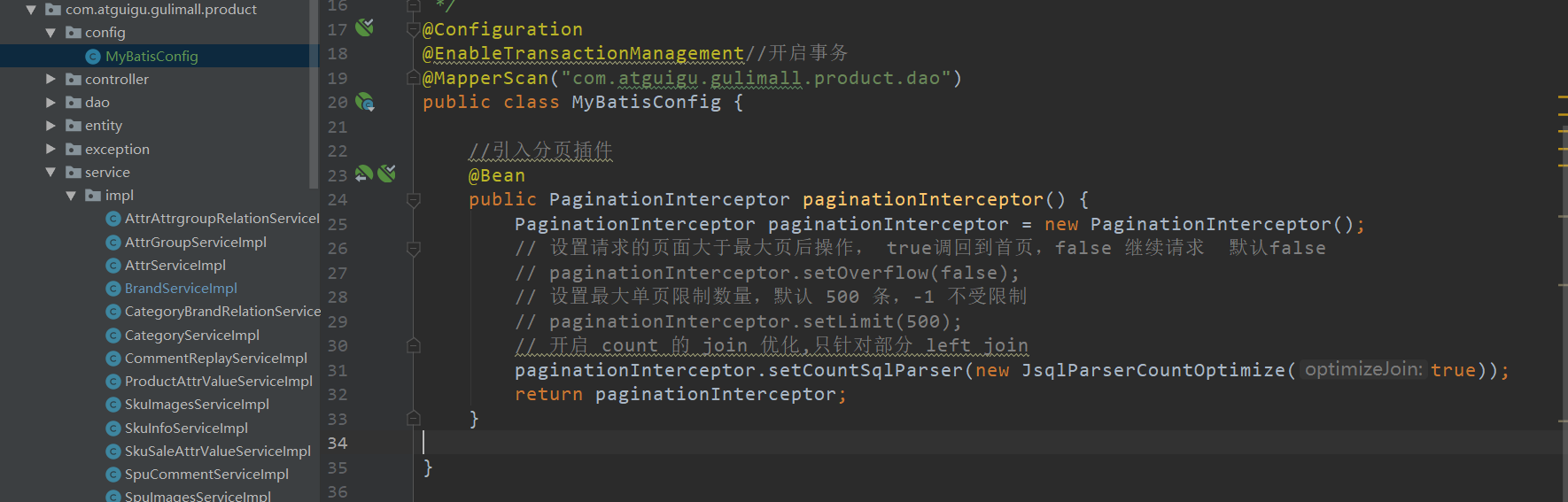This screenshot has height=502, width=1568.
Task: Click the second Spring icon on line 23
Action: pyautogui.click(x=387, y=174)
